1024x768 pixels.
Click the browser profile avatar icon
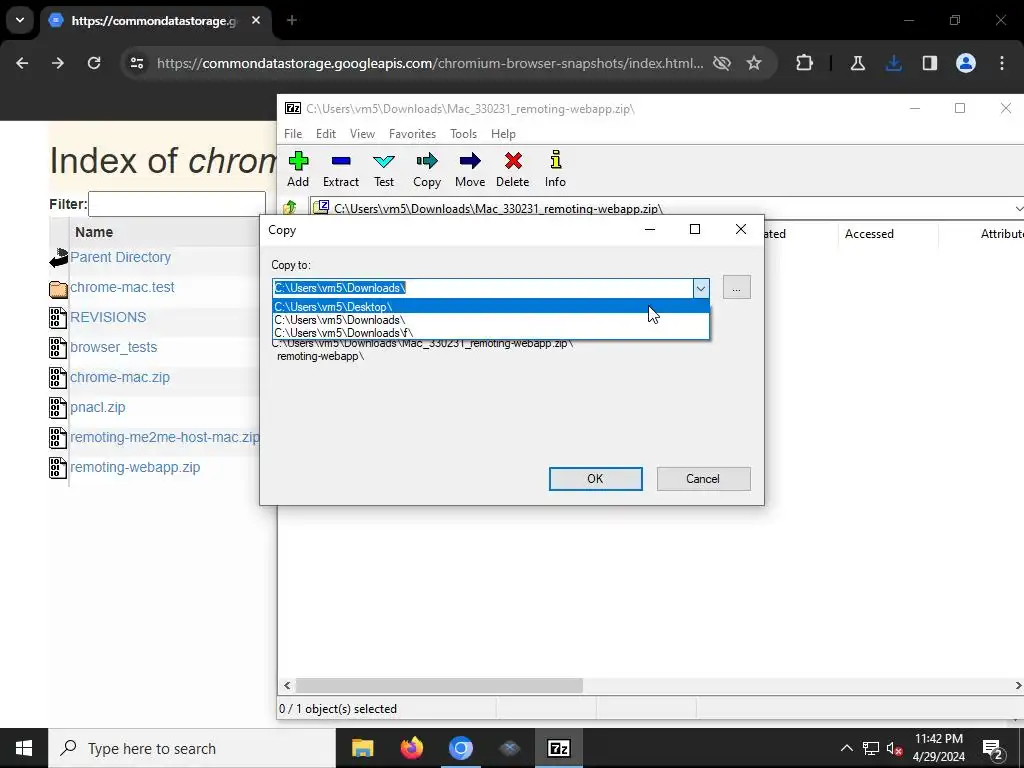point(966,63)
